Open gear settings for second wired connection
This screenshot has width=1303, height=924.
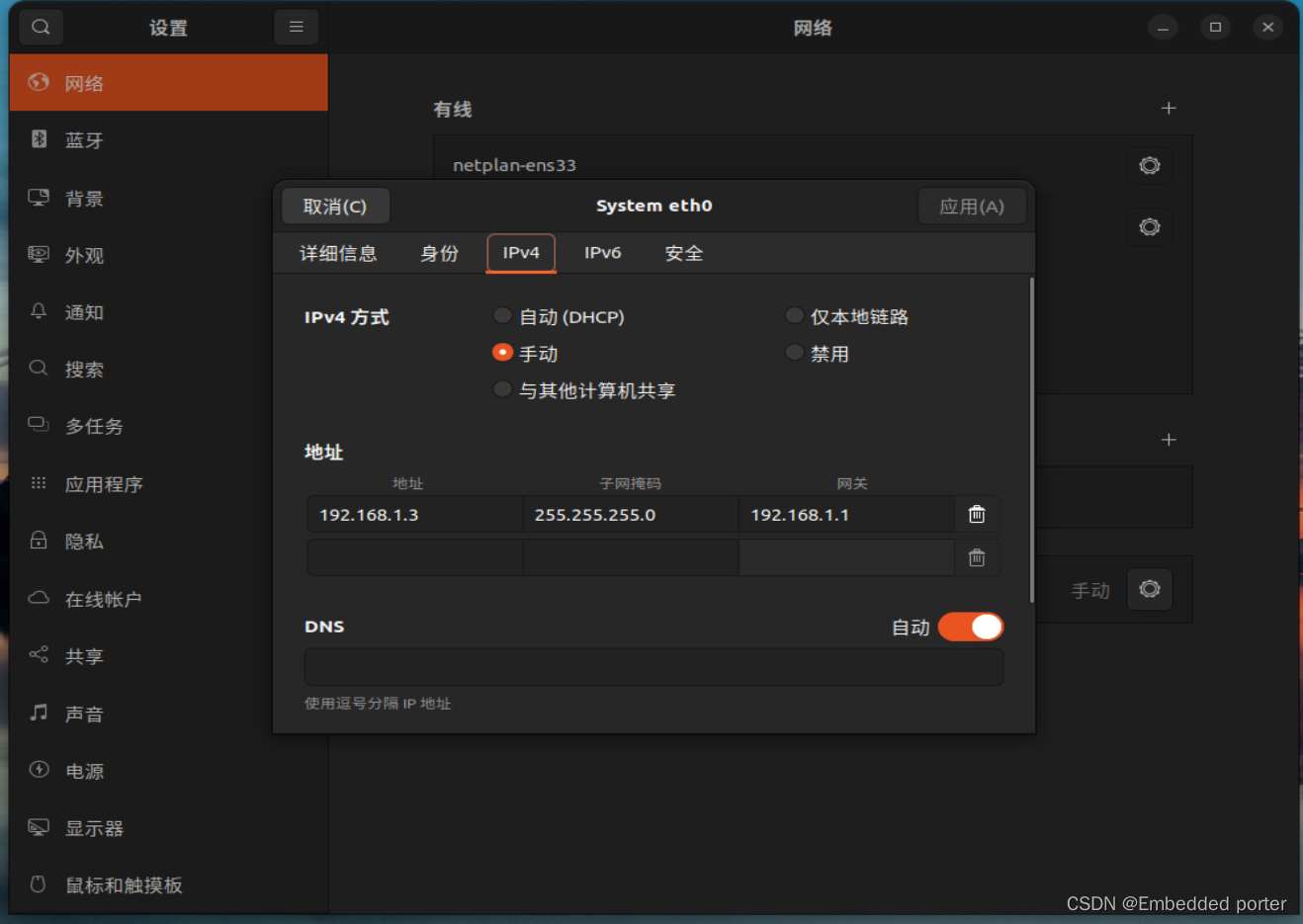click(x=1150, y=226)
